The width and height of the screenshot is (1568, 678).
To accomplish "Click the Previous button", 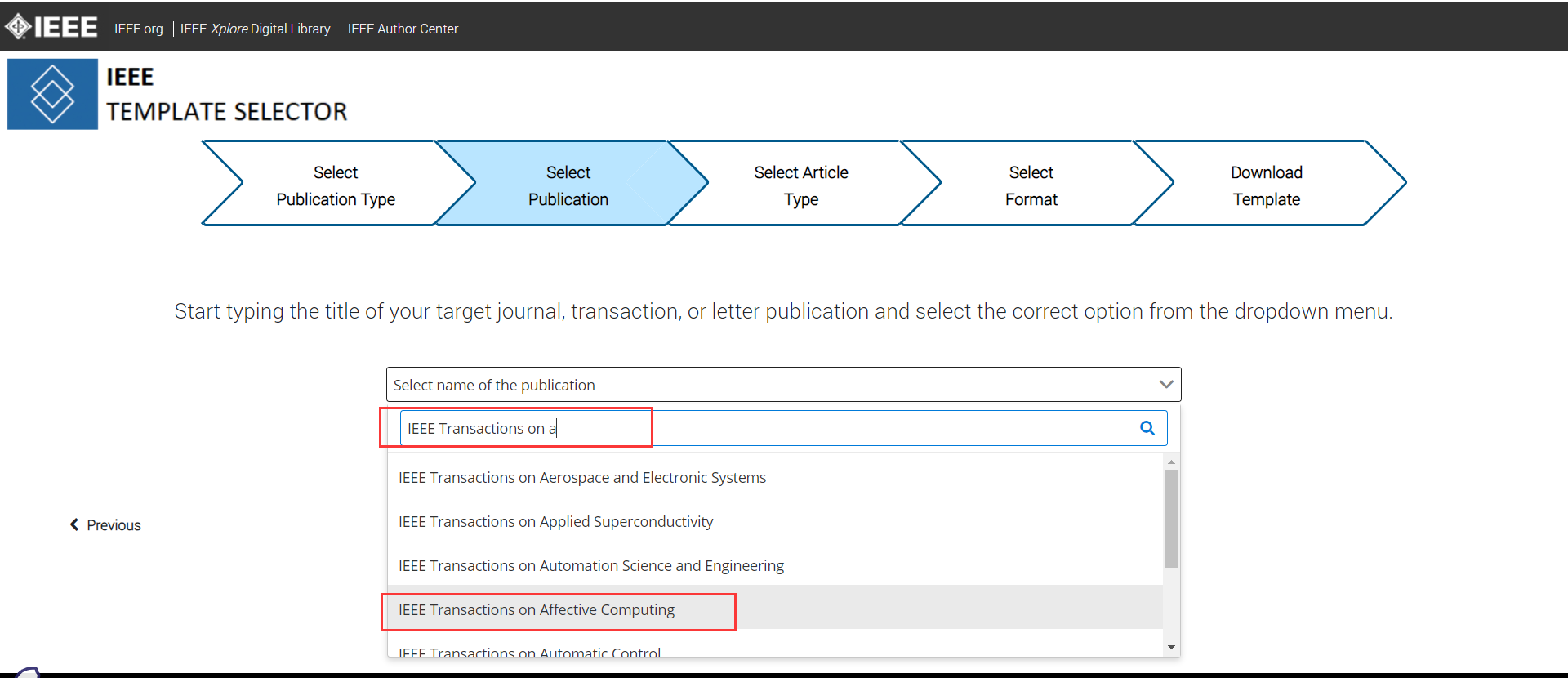I will 105,524.
